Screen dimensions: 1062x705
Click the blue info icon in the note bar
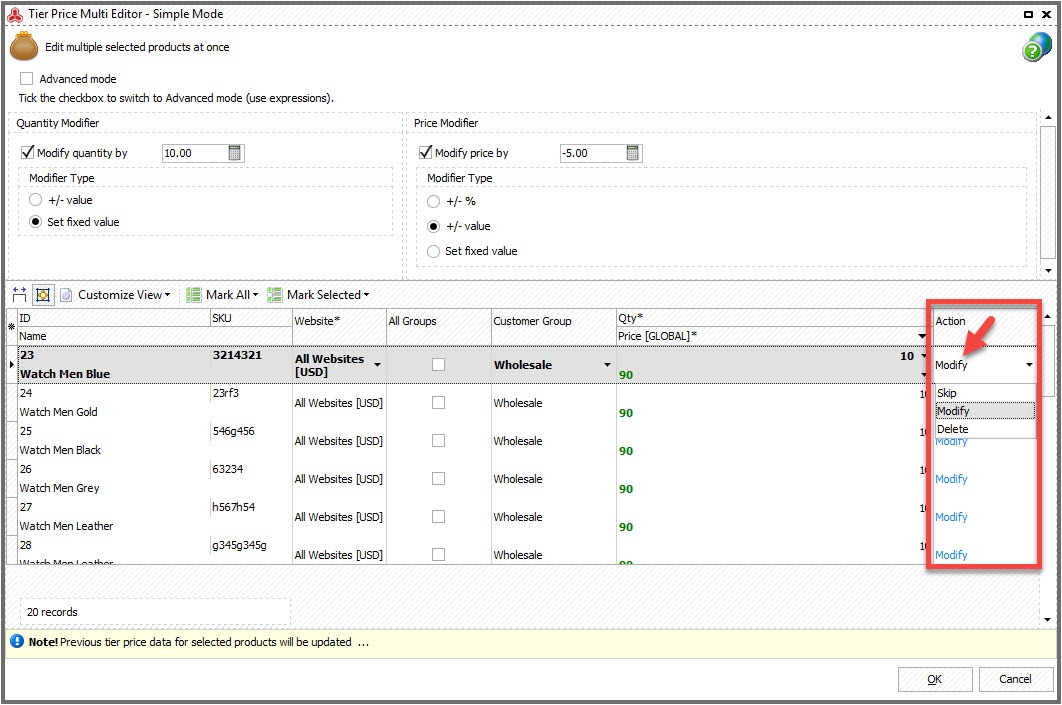pos(17,641)
